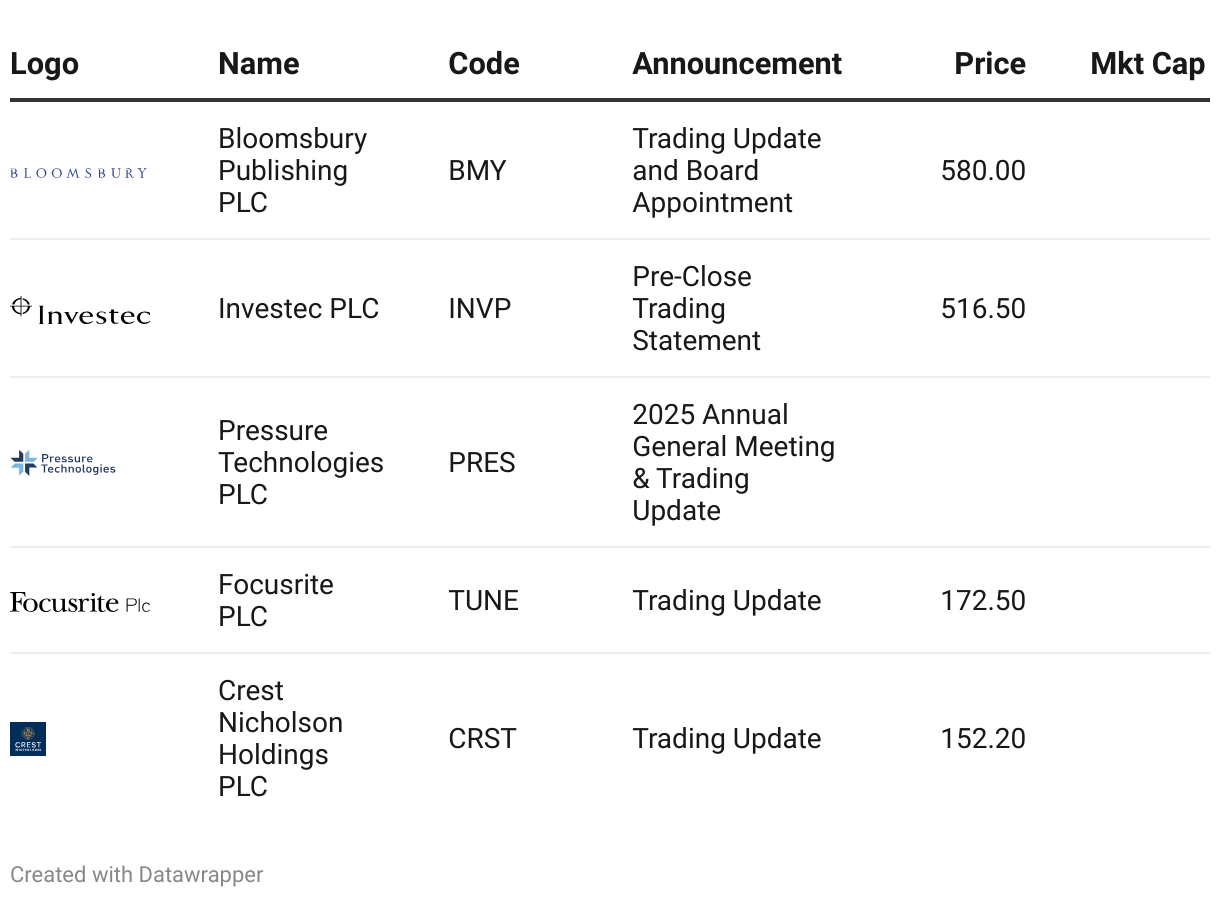Click the Pre-Close Trading Statement announcement
1220x898 pixels.
697,308
